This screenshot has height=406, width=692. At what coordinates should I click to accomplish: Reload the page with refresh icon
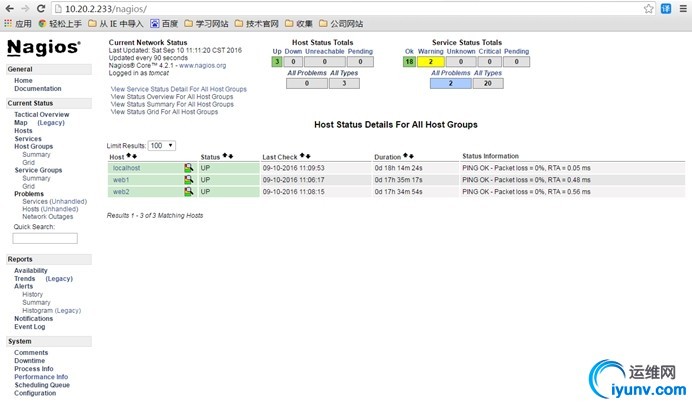tap(41, 8)
